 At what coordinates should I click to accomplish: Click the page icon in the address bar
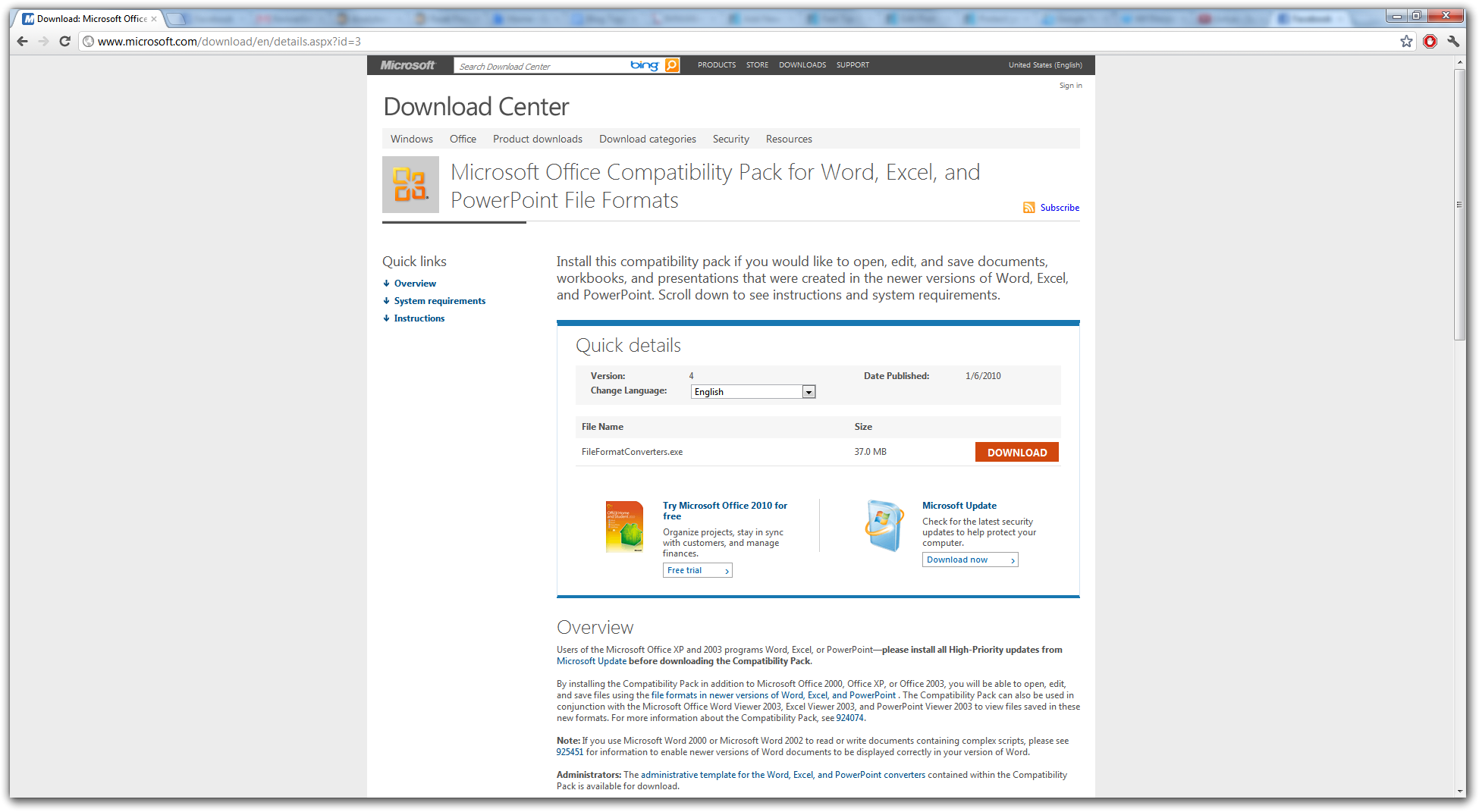tap(89, 41)
